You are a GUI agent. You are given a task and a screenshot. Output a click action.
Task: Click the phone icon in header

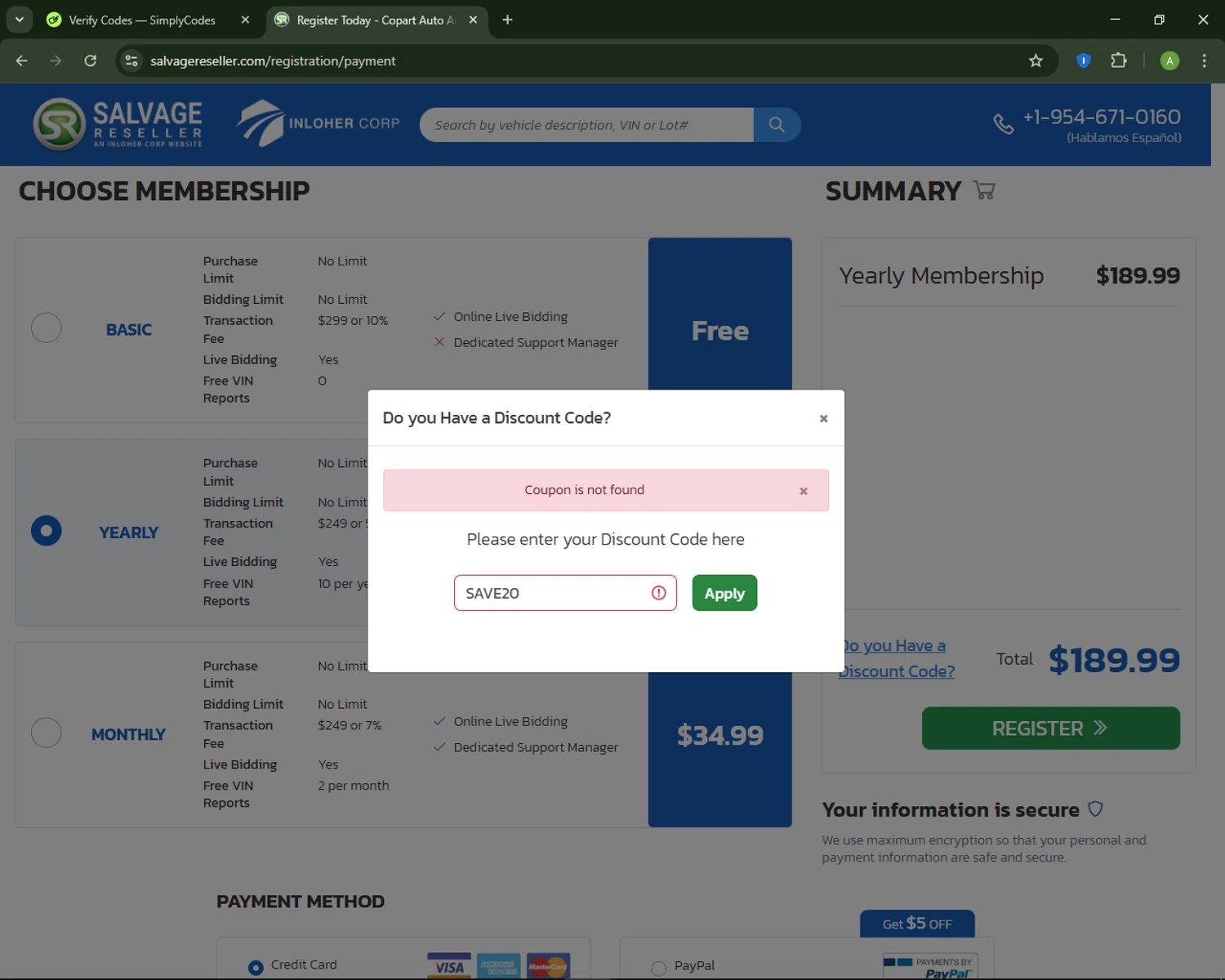1004,124
